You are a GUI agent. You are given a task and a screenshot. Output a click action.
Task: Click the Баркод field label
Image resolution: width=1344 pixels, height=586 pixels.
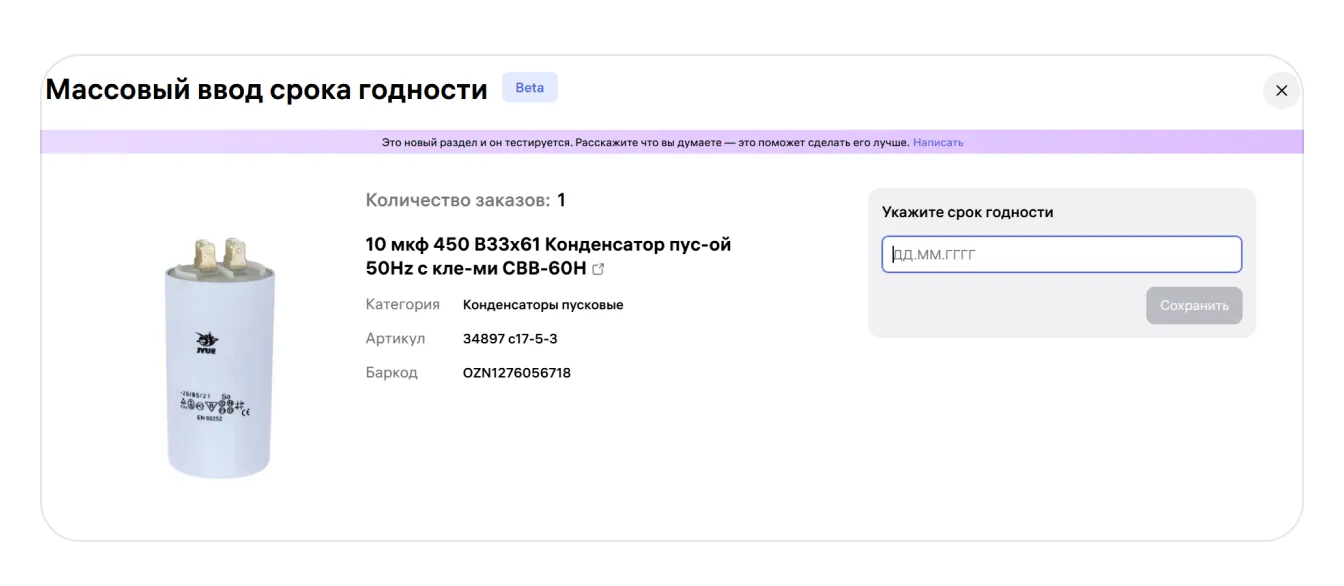(391, 373)
